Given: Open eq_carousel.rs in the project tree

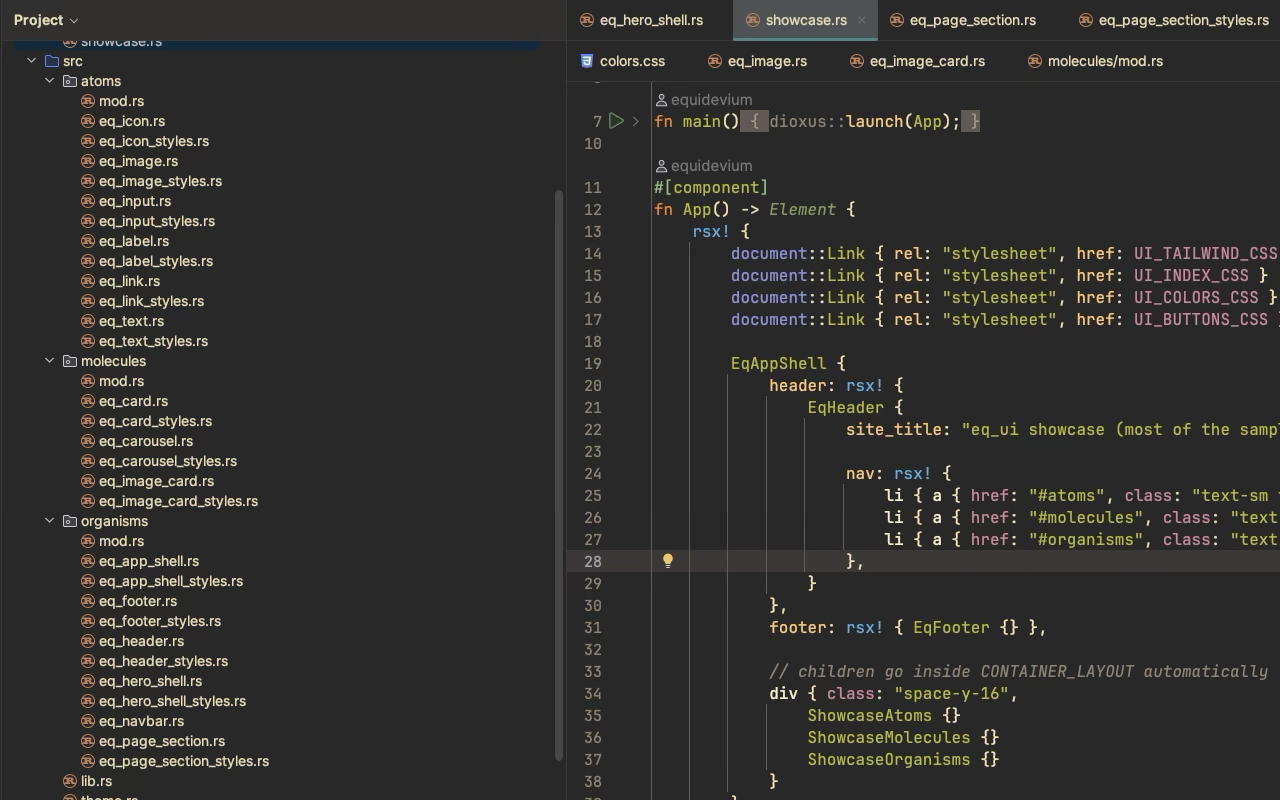Looking at the screenshot, I should (145, 441).
